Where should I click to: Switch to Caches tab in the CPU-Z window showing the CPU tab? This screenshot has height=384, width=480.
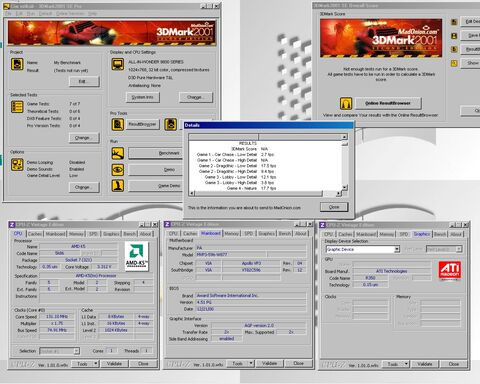click(35, 234)
